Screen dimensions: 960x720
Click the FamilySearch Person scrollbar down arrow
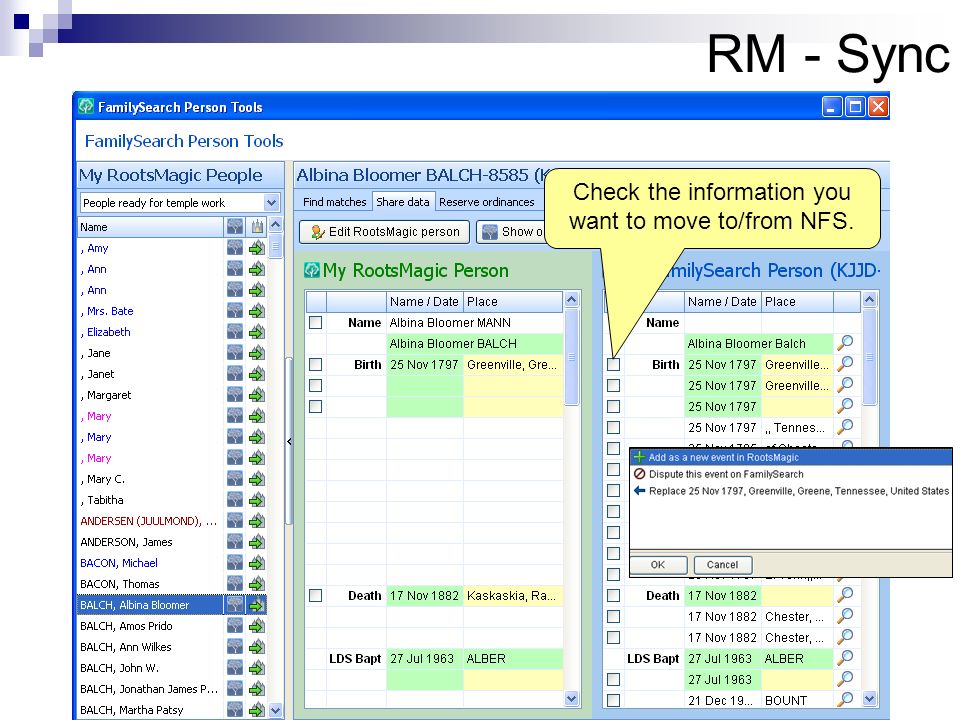869,698
